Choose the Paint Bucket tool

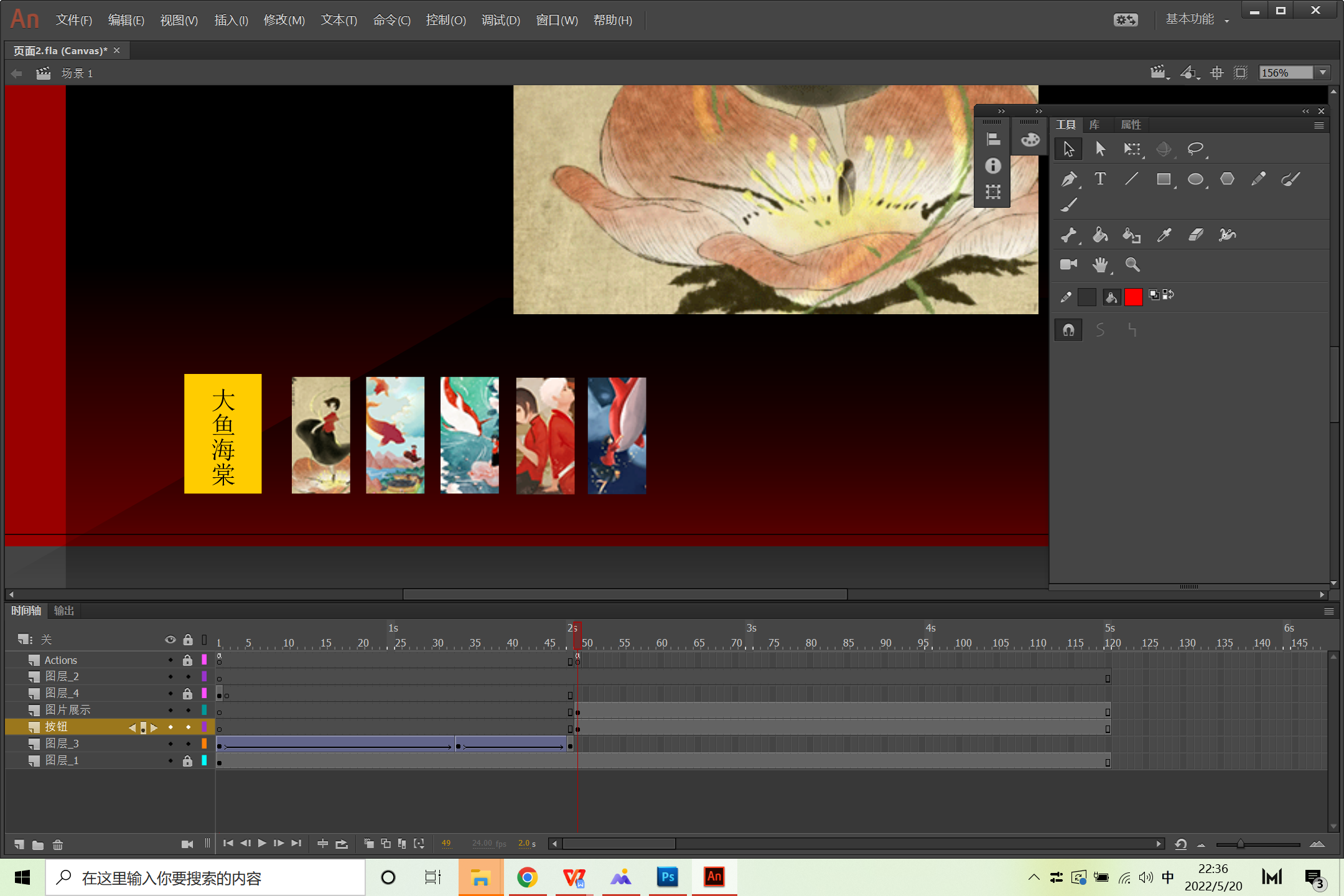click(x=1100, y=235)
